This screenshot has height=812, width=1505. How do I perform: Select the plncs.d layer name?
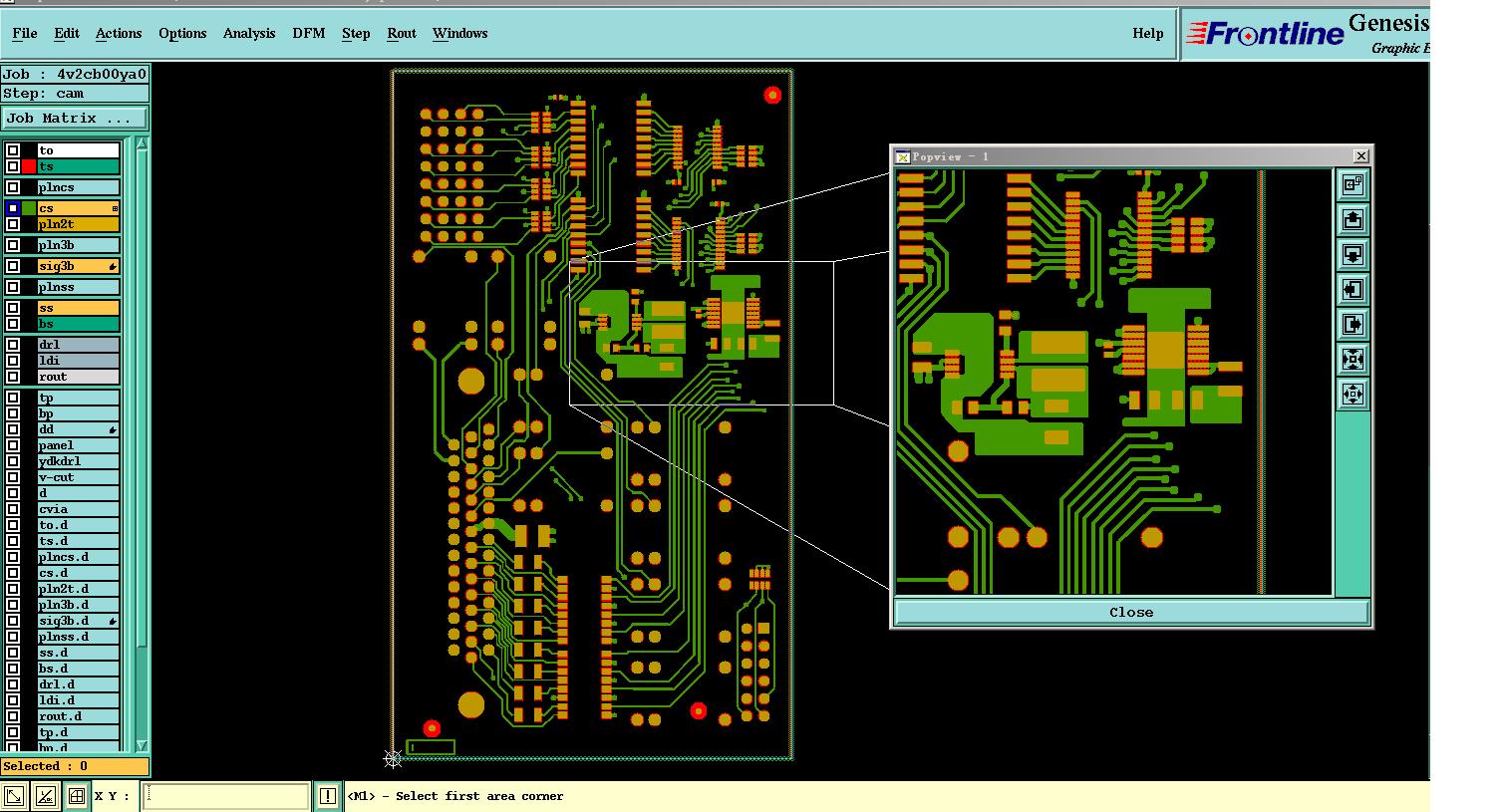coord(78,557)
